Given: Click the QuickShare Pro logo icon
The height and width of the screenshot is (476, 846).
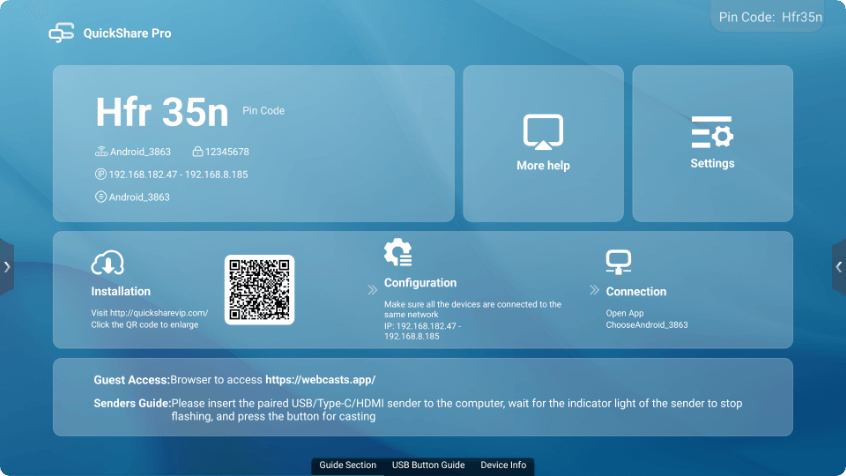Looking at the screenshot, I should [x=61, y=32].
